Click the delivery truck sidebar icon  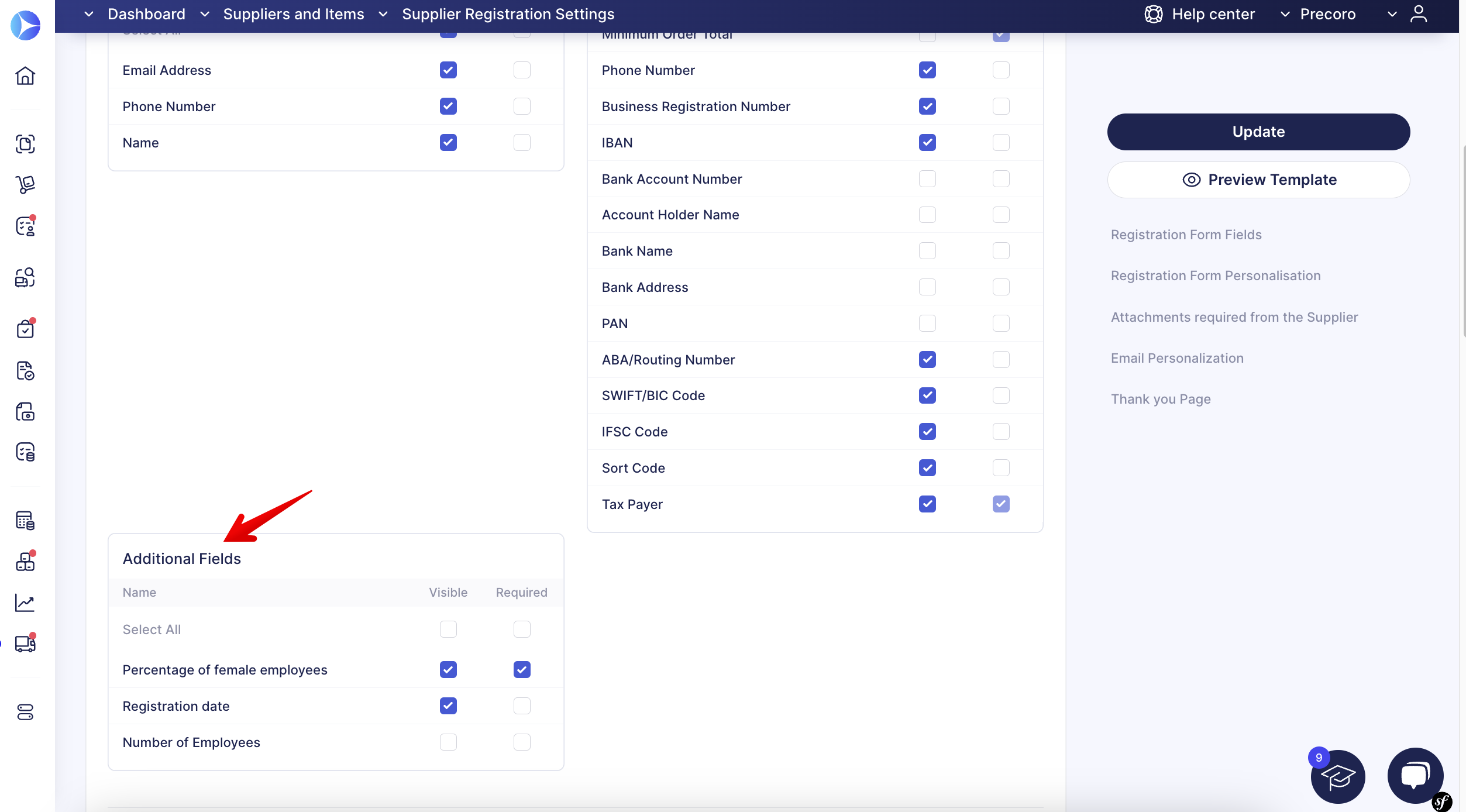click(x=25, y=644)
